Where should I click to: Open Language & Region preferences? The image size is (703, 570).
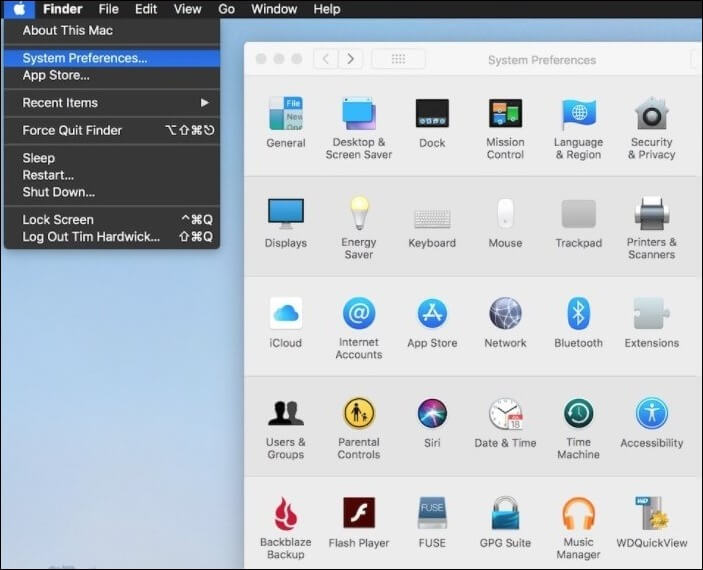coord(578,128)
